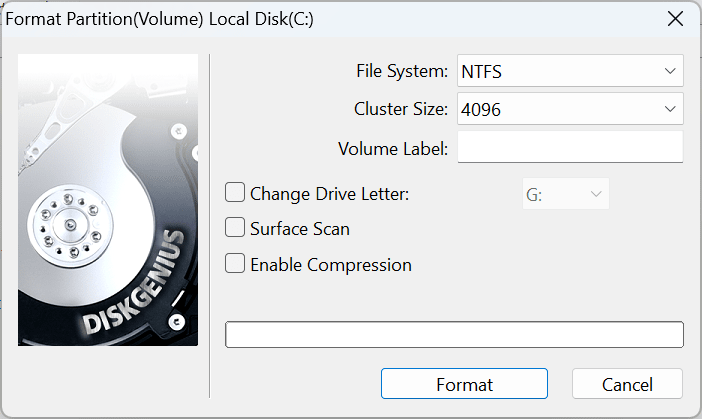702x419 pixels.
Task: Click into the Volume Label text field
Action: [x=569, y=147]
